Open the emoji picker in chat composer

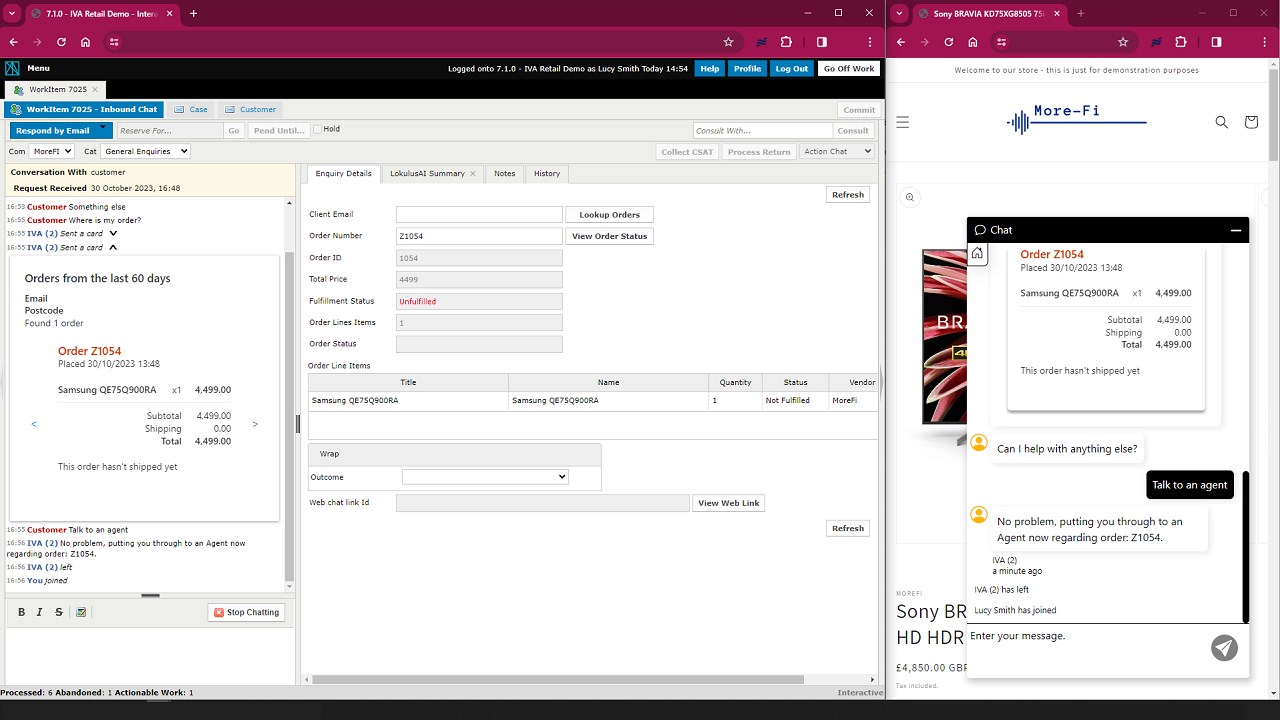81,611
